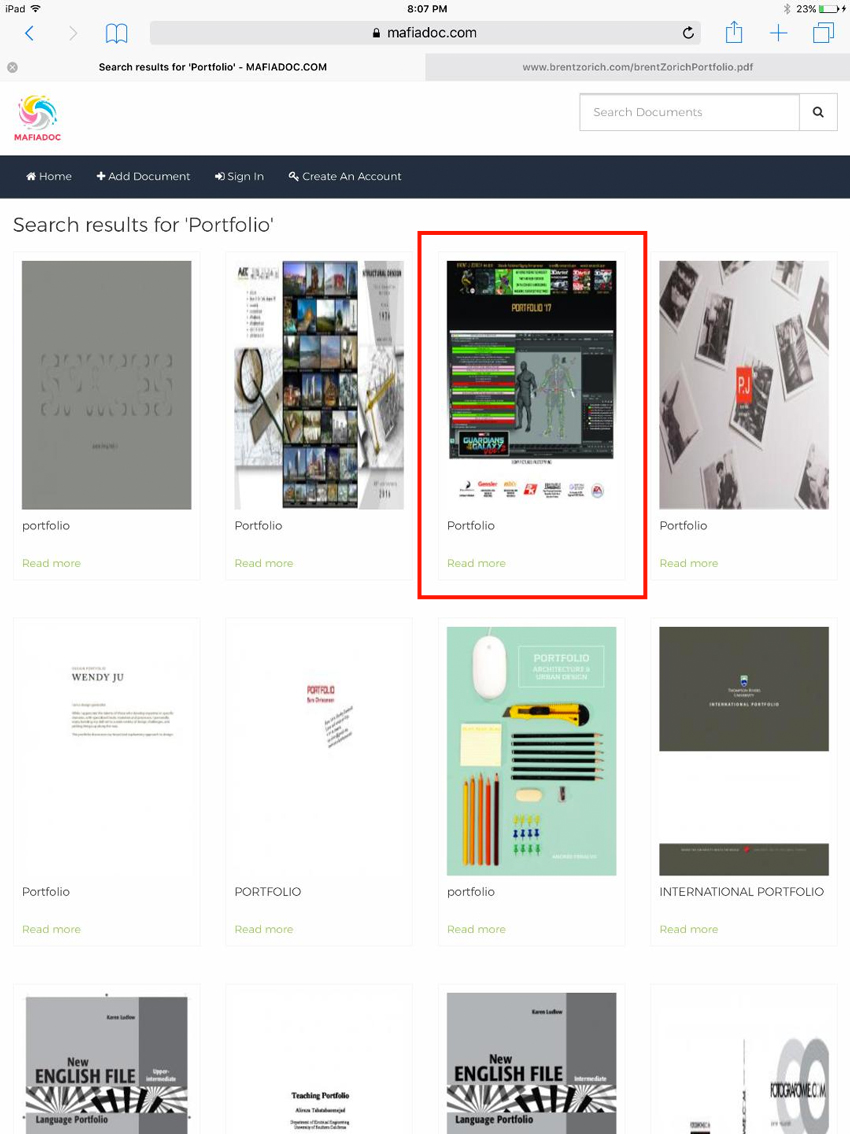Click the Portfolio title under the scattered photos
The image size is (850, 1134).
click(x=683, y=526)
